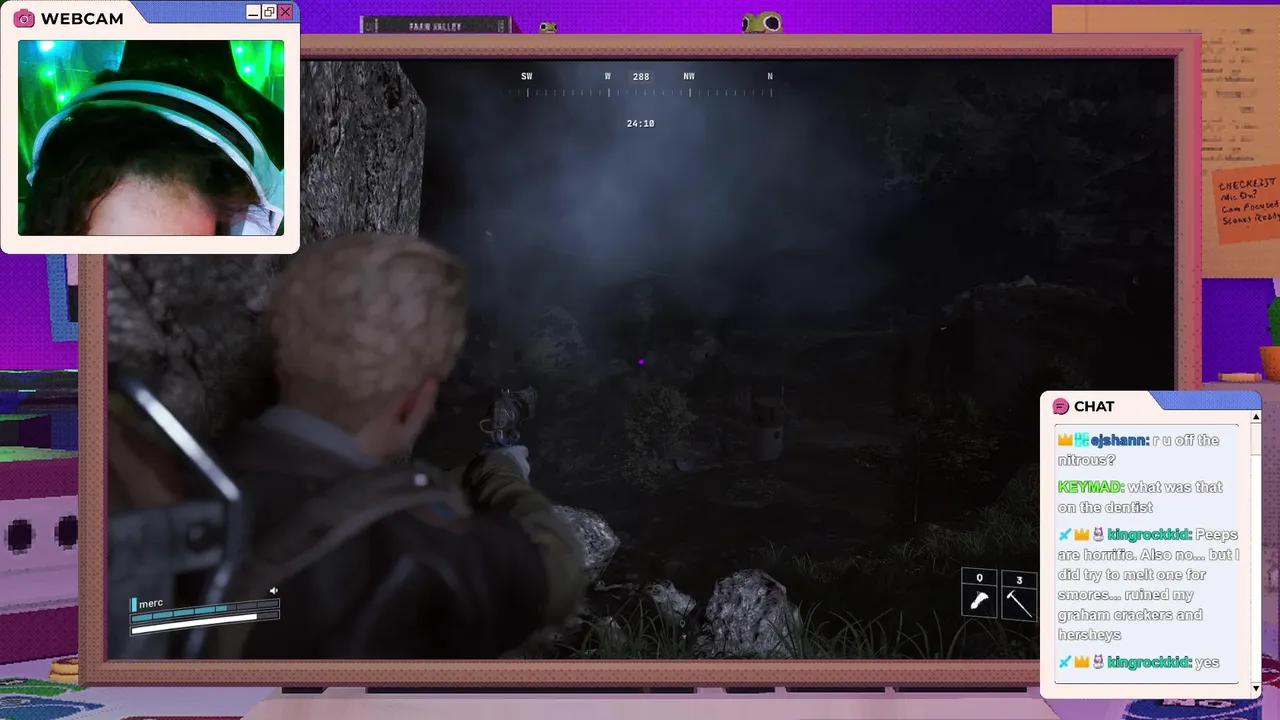Image resolution: width=1280 pixels, height=720 pixels.
Task: Click the chat scrollbar up arrow
Action: [x=1256, y=417]
